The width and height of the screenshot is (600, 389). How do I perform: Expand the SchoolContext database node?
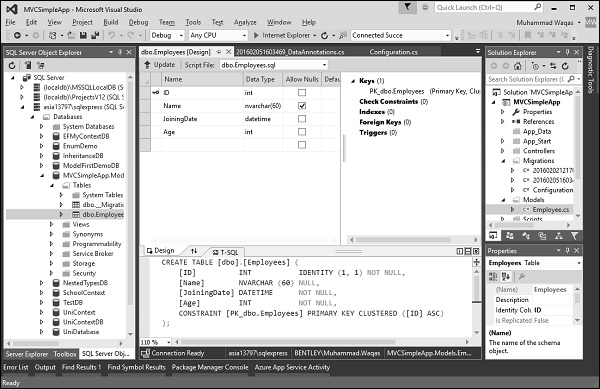[42, 293]
